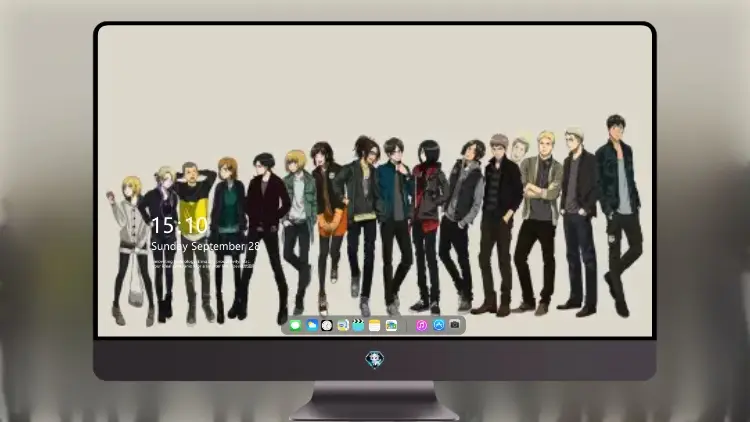Image resolution: width=750 pixels, height=422 pixels.
Task: Open the Camera dock icon
Action: coord(455,325)
